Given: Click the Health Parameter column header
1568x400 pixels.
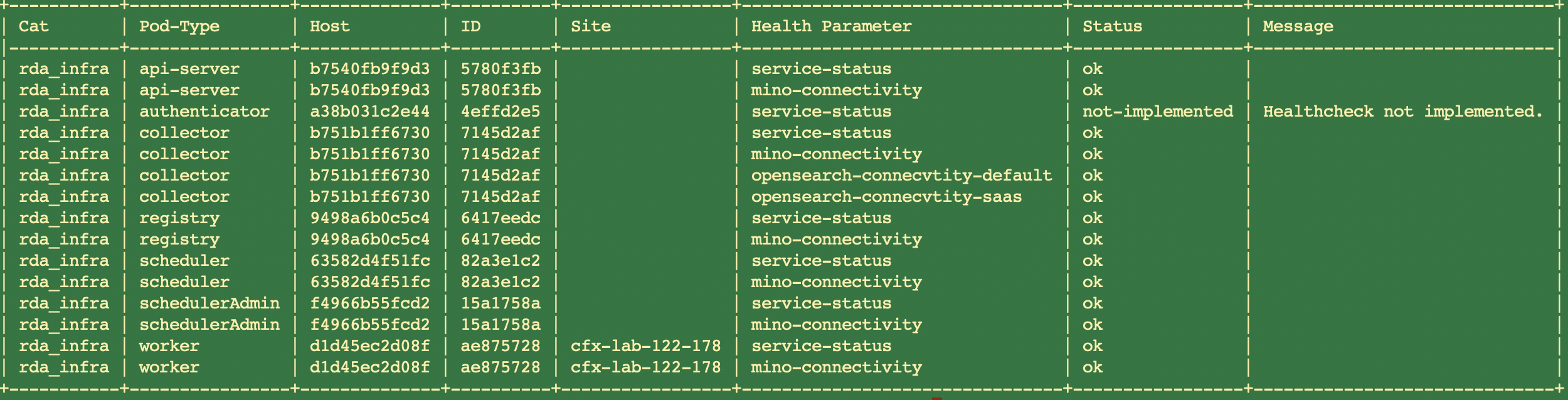Looking at the screenshot, I should pos(831,26).
